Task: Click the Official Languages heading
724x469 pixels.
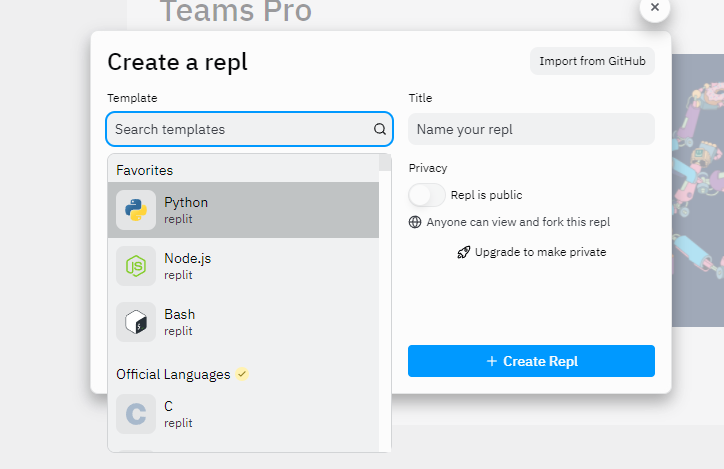Action: point(173,374)
